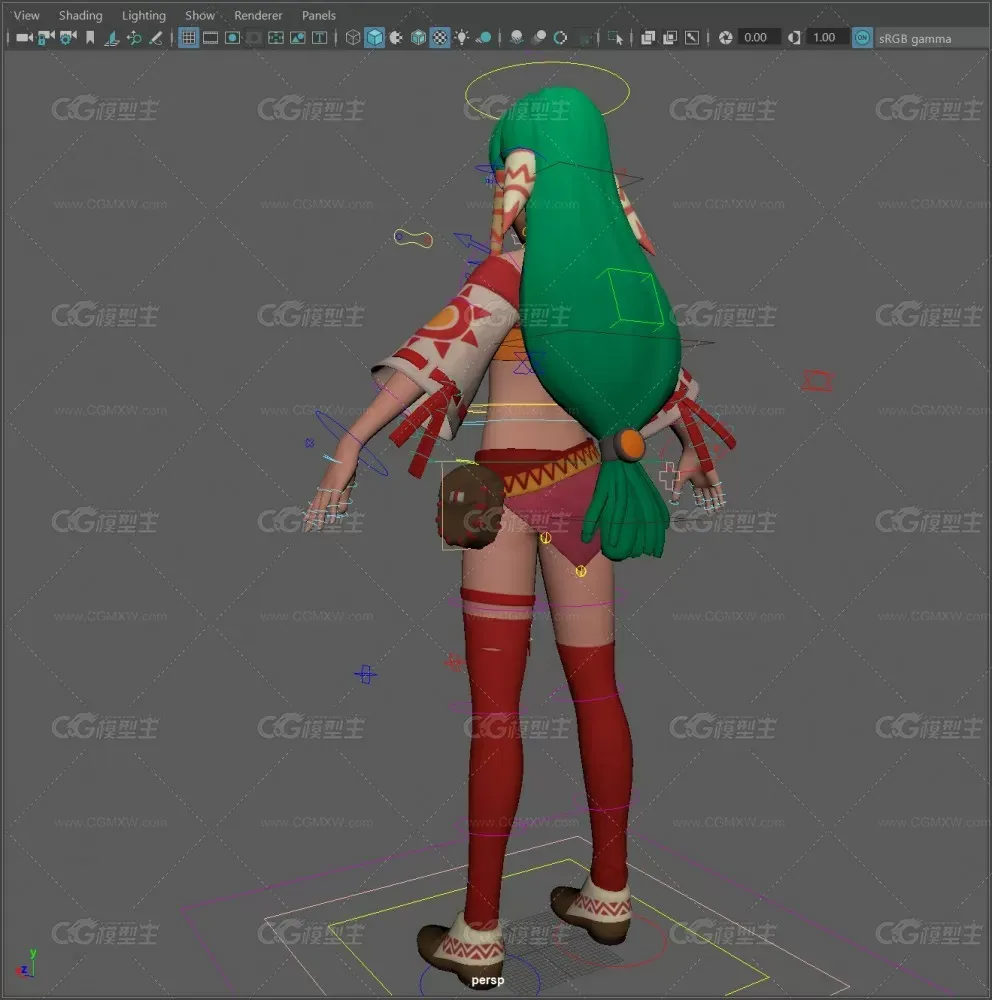Toggle the Film Gate icon
Image resolution: width=992 pixels, height=1000 pixels.
[211, 38]
